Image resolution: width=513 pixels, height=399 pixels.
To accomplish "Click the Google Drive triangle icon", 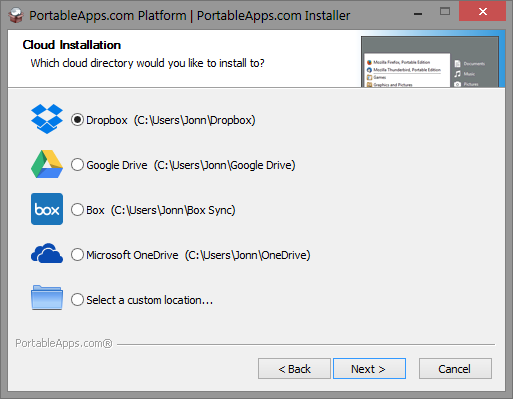I will tap(47, 164).
